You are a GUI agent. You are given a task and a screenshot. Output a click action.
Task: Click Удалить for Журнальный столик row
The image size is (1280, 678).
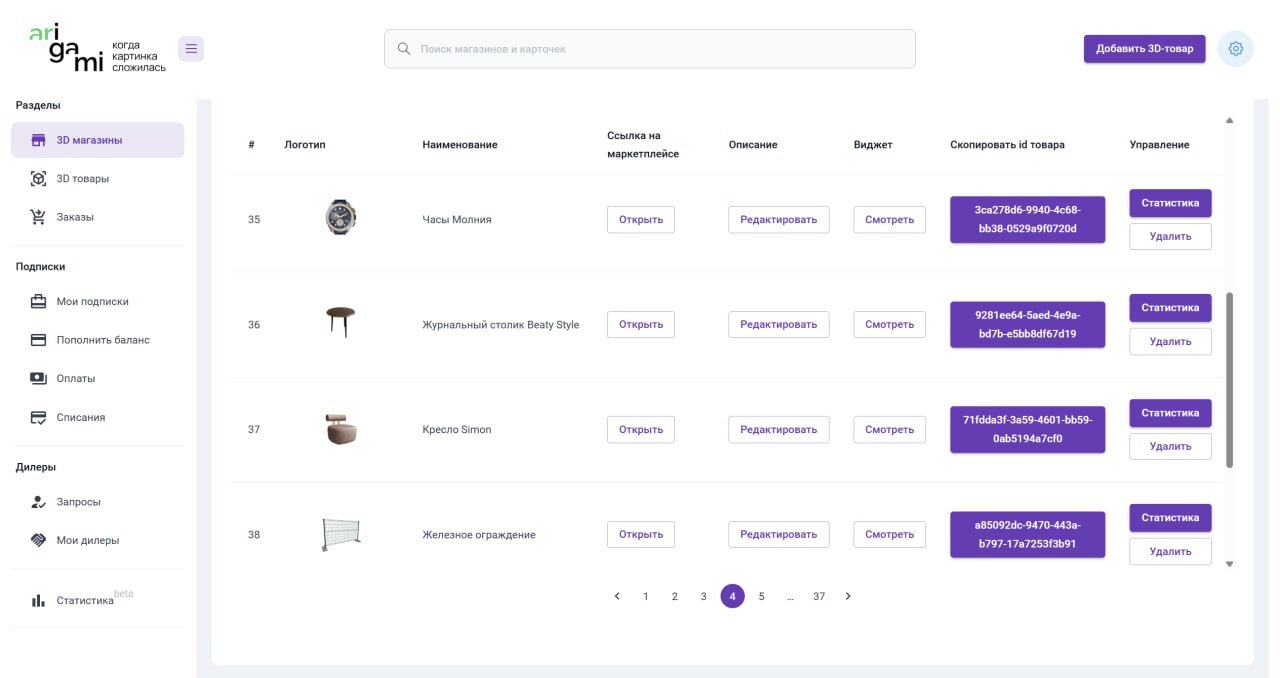click(x=1170, y=341)
